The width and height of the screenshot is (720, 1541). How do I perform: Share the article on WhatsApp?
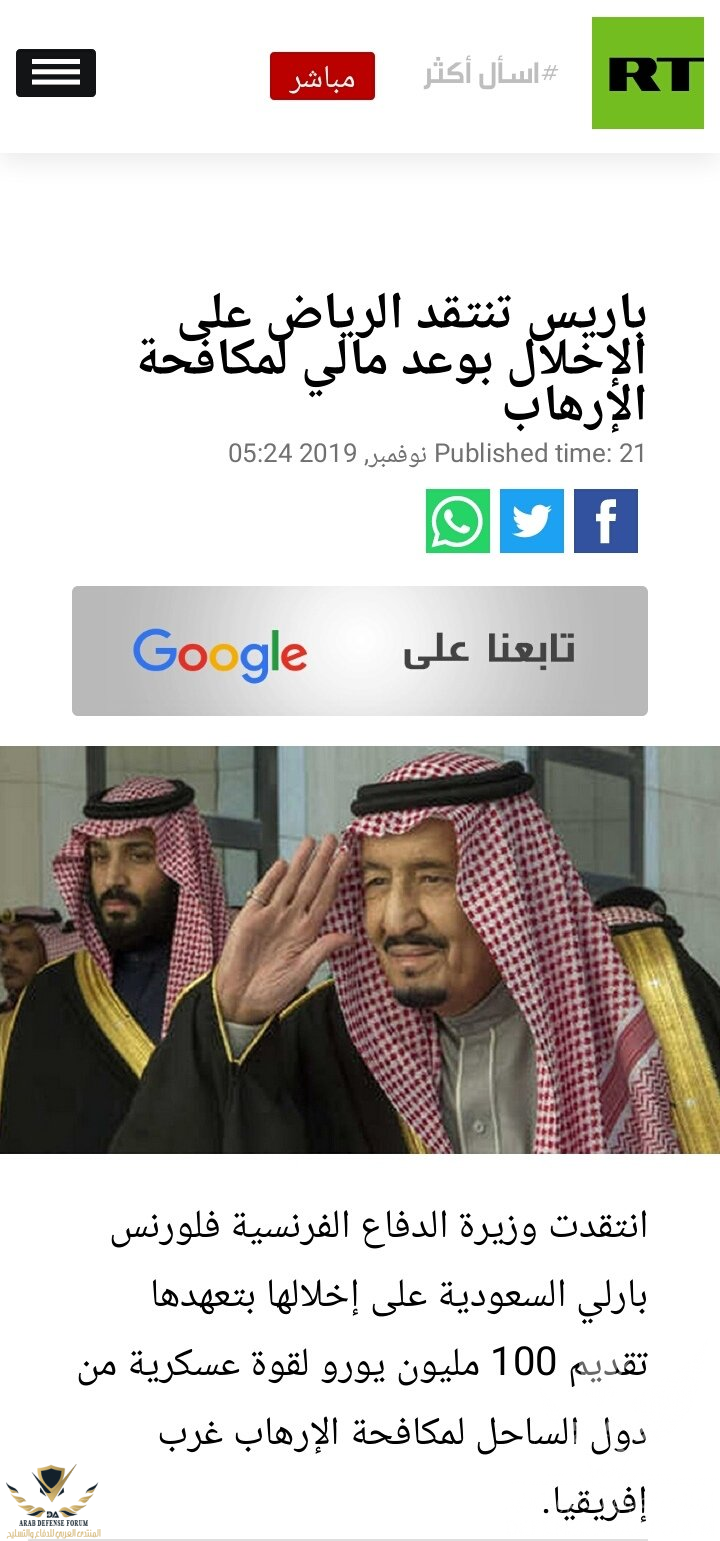point(458,521)
